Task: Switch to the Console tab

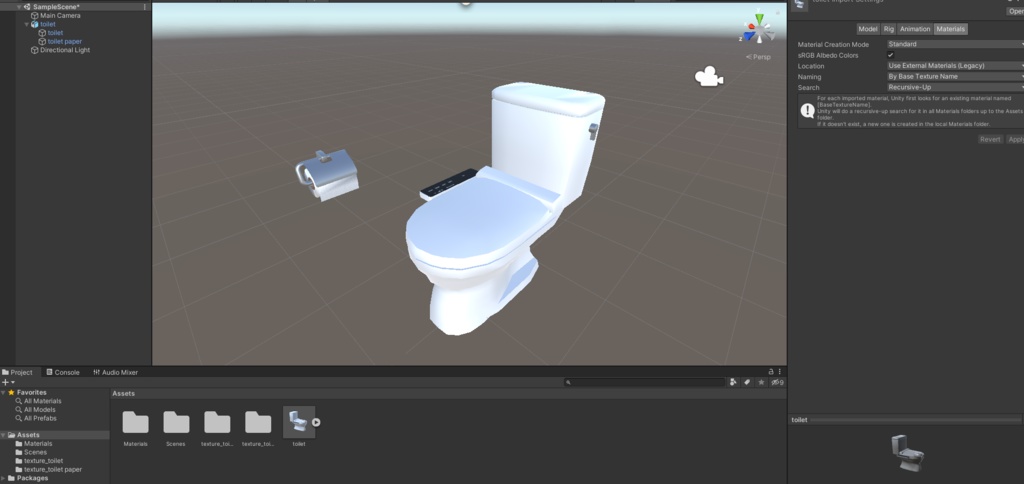Action: click(63, 372)
